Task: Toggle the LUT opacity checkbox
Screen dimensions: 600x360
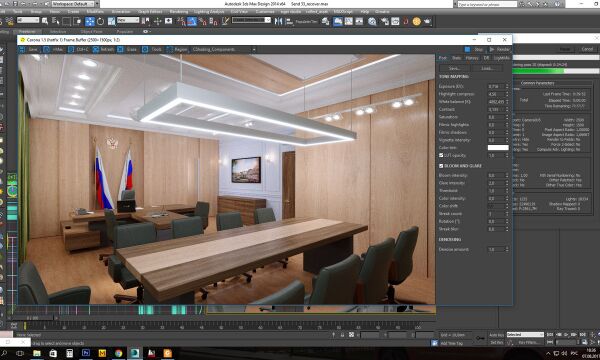Action: tap(441, 155)
